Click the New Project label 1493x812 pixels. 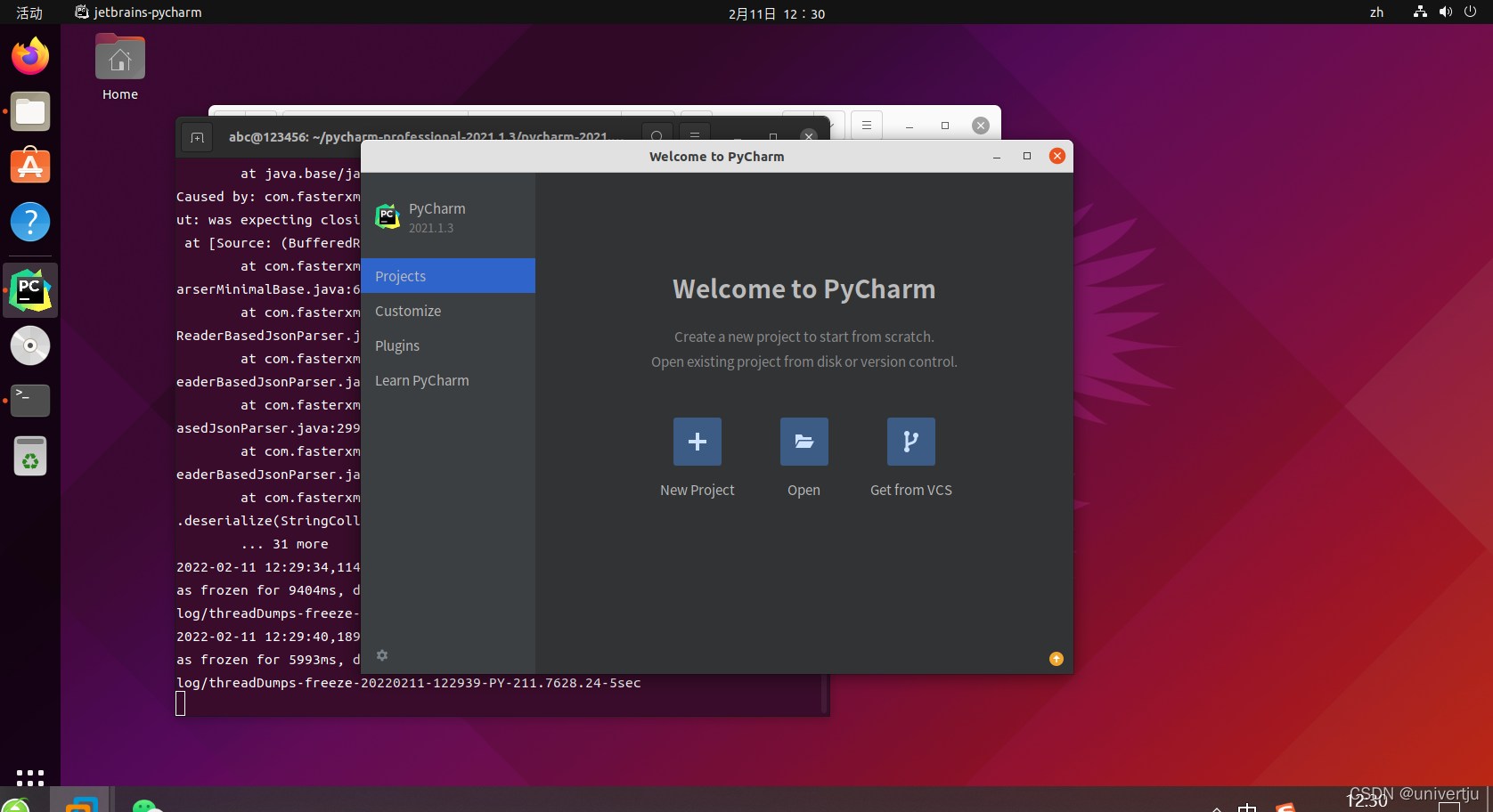[698, 490]
